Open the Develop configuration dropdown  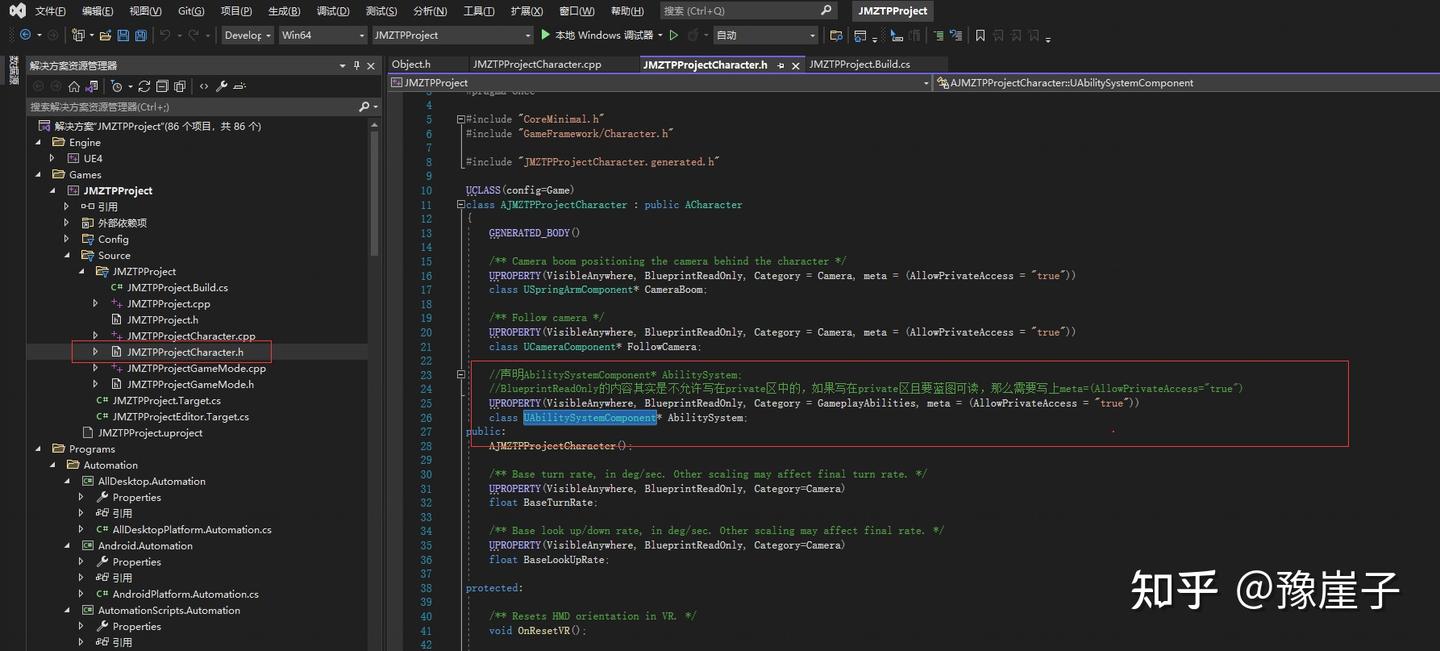tap(246, 35)
